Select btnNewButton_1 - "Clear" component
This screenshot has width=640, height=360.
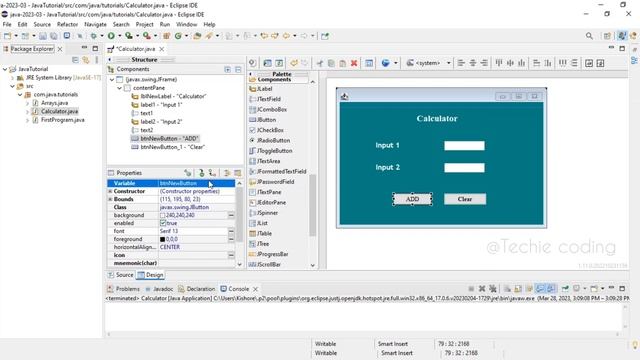(x=169, y=147)
